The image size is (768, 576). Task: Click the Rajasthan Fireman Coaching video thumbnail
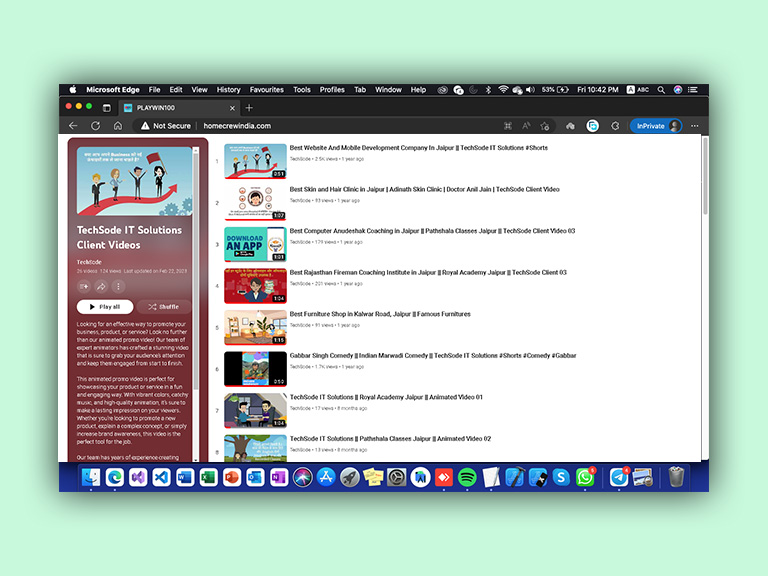255,286
